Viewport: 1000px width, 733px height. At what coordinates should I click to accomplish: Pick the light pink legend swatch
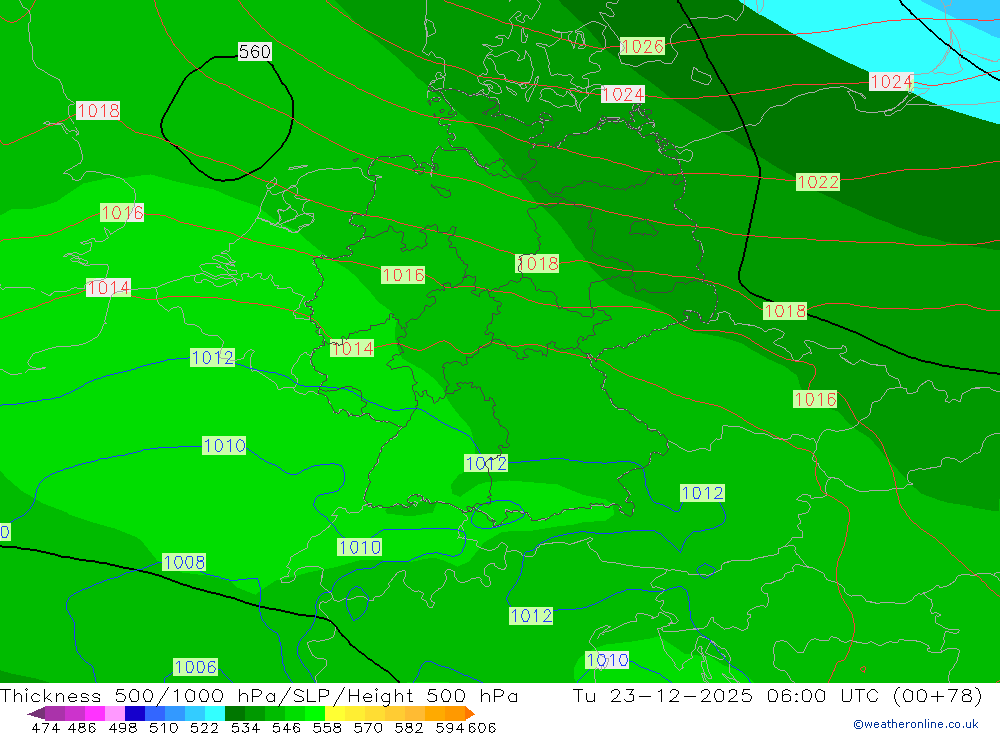[115, 713]
